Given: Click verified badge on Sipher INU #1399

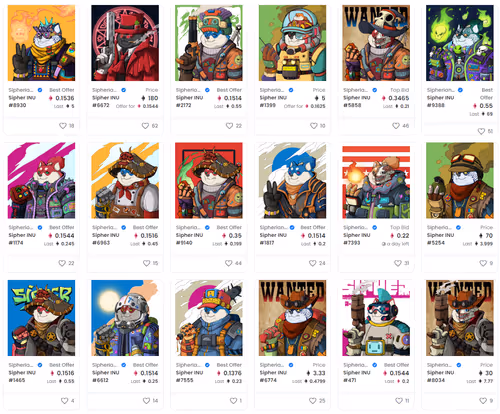Looking at the screenshot, I should 291,90.
